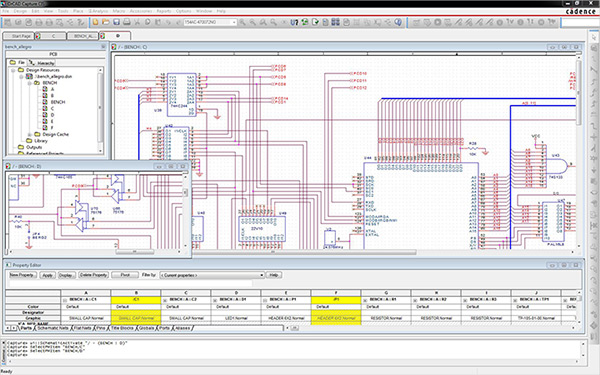Click the first pencil probe icon on the simulation toolbar
This screenshot has width=600, height=375.
[x=458, y=22]
